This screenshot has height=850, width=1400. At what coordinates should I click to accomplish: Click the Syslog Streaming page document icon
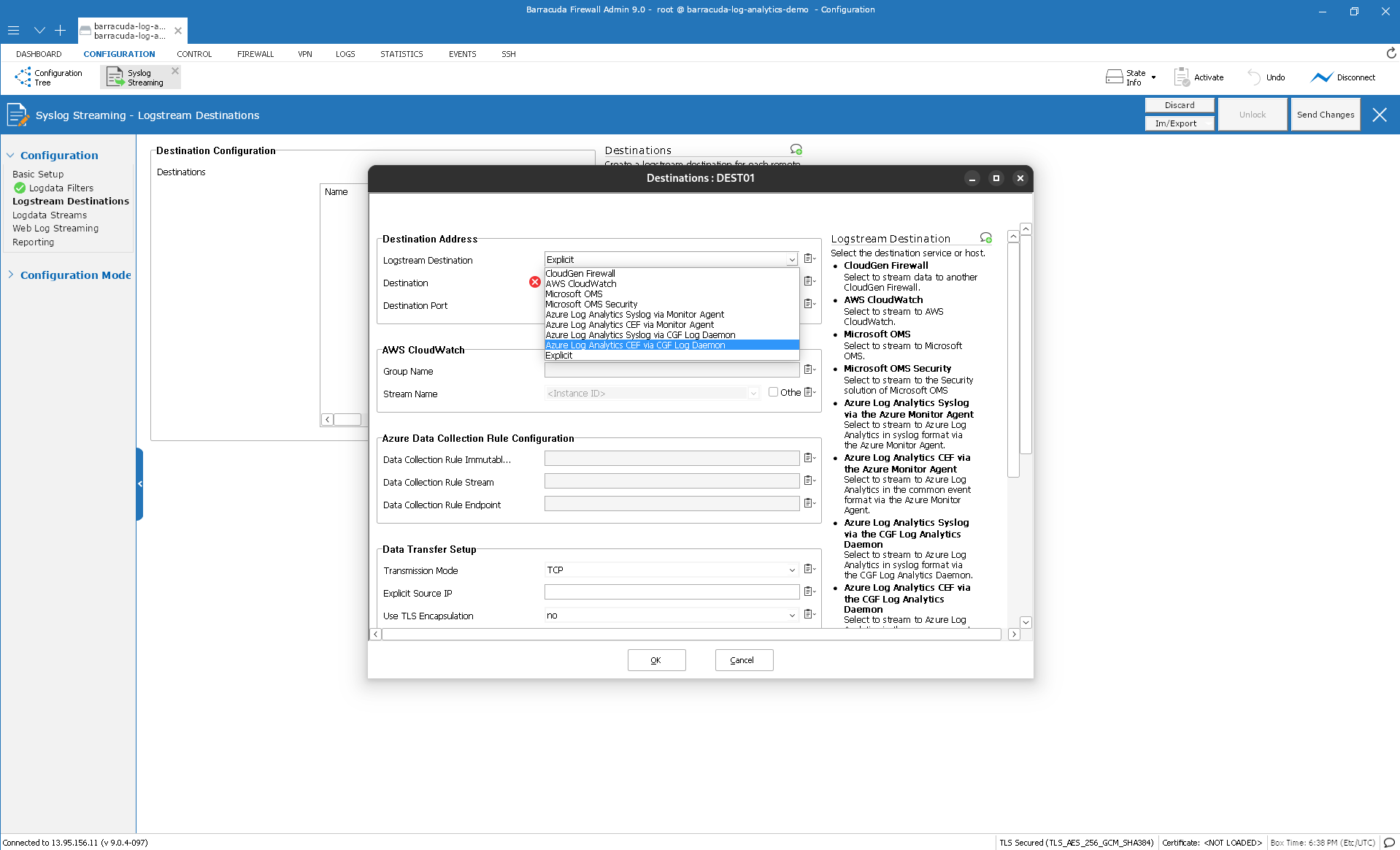pos(18,115)
